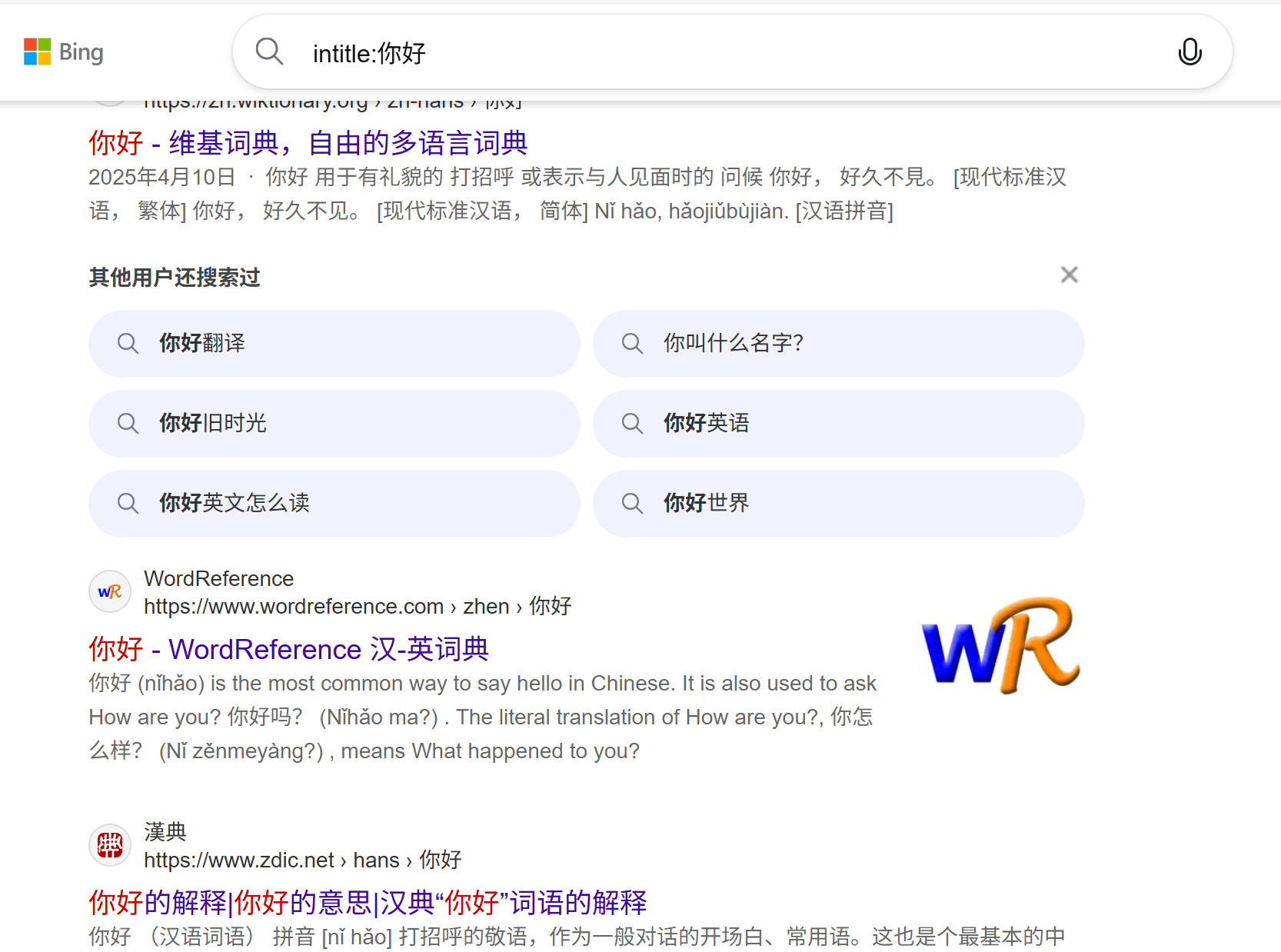Screen dimensions: 1281x952
Task: Open the zdic.net URL breadcrumb
Action: tap(303, 860)
